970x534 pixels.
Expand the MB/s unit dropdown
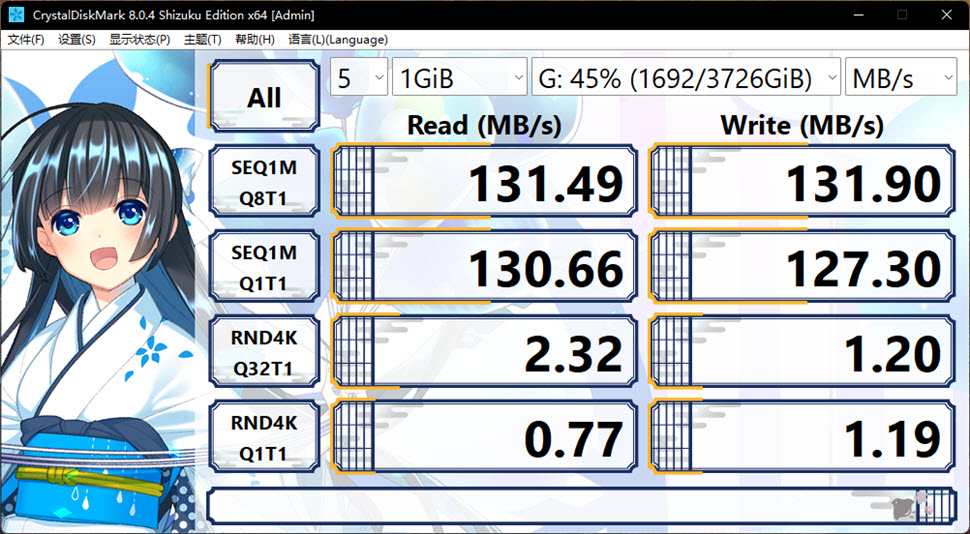click(x=901, y=77)
